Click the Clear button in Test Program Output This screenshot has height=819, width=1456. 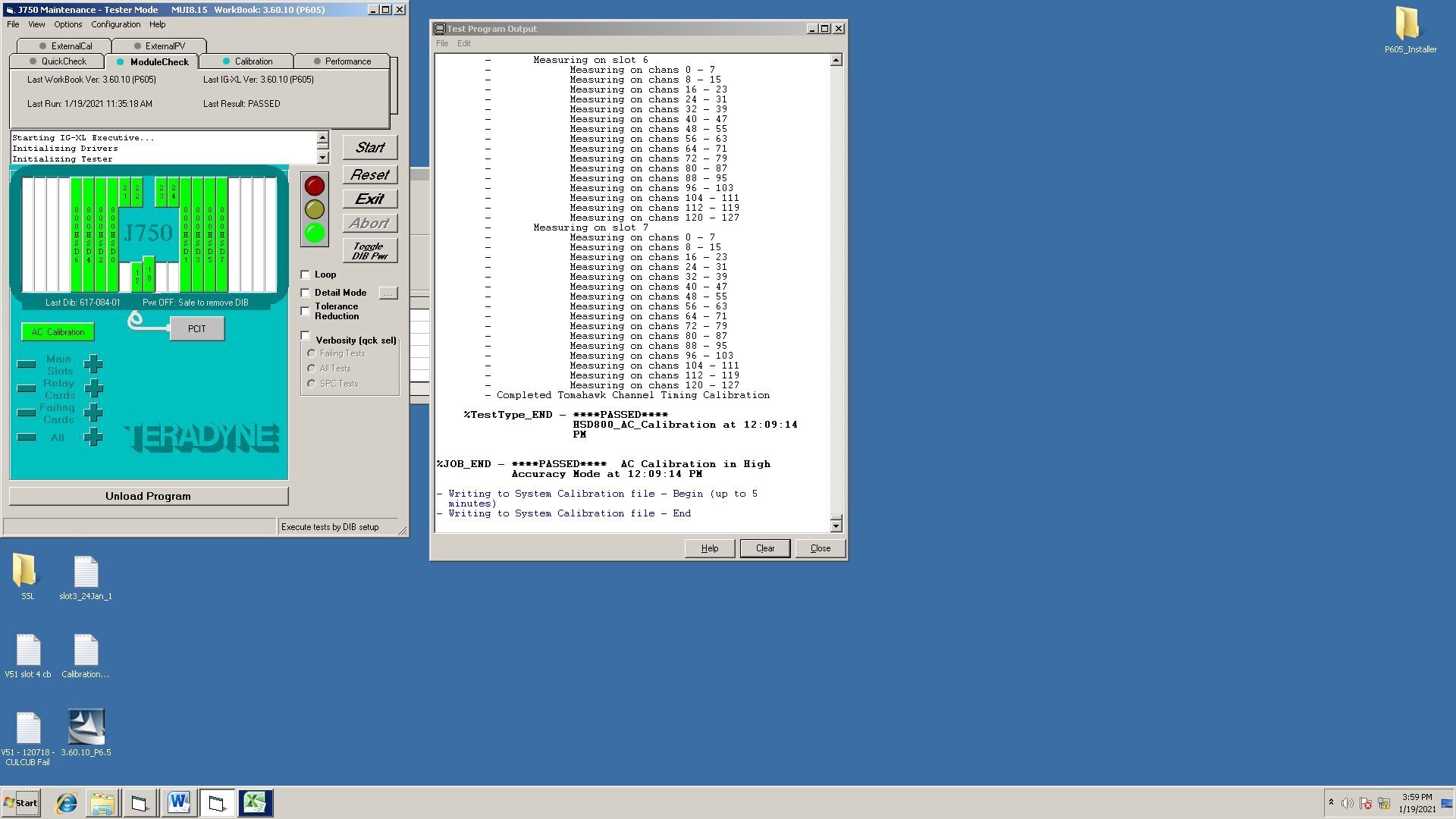point(764,548)
